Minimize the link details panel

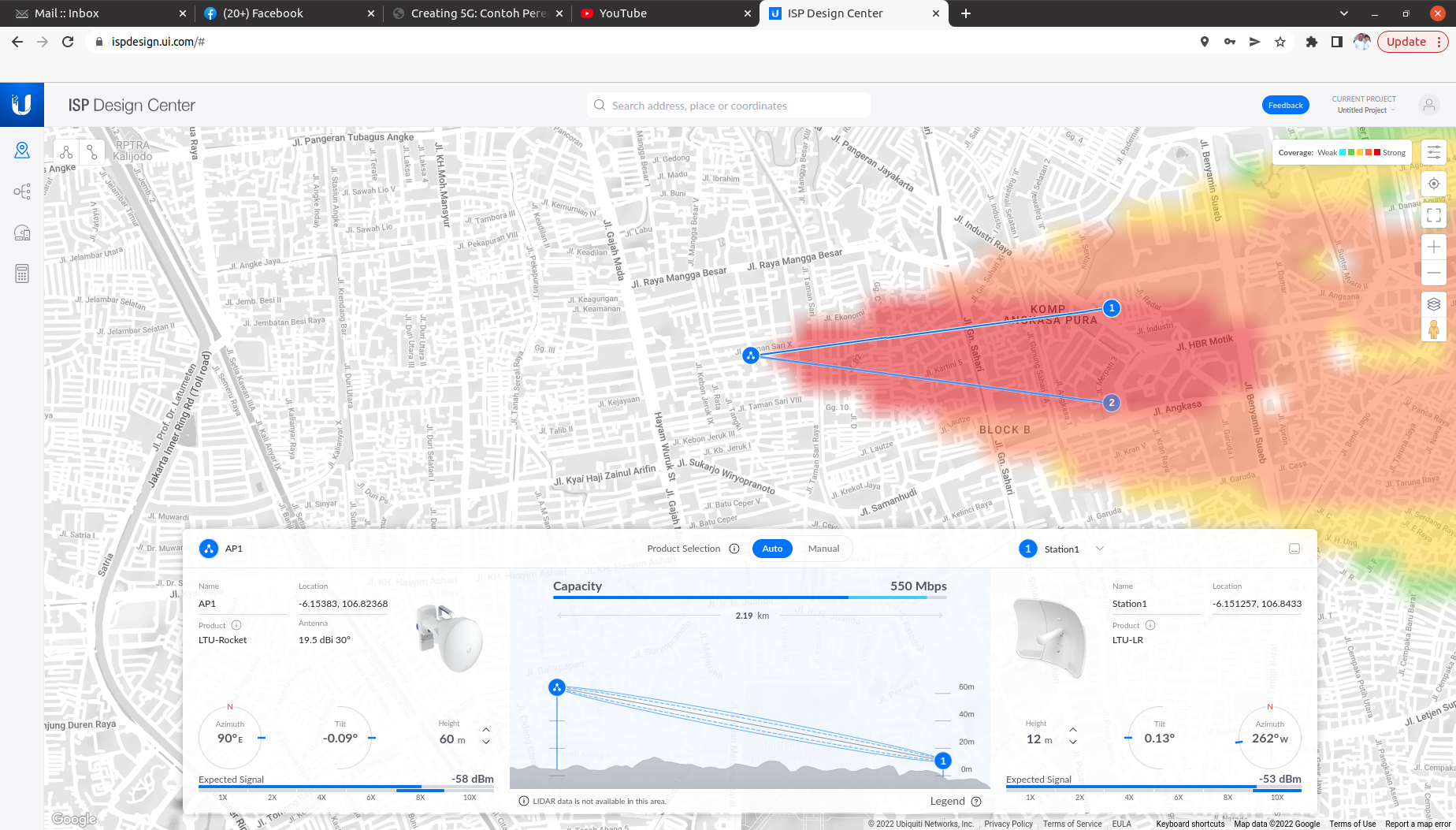[x=1294, y=549]
